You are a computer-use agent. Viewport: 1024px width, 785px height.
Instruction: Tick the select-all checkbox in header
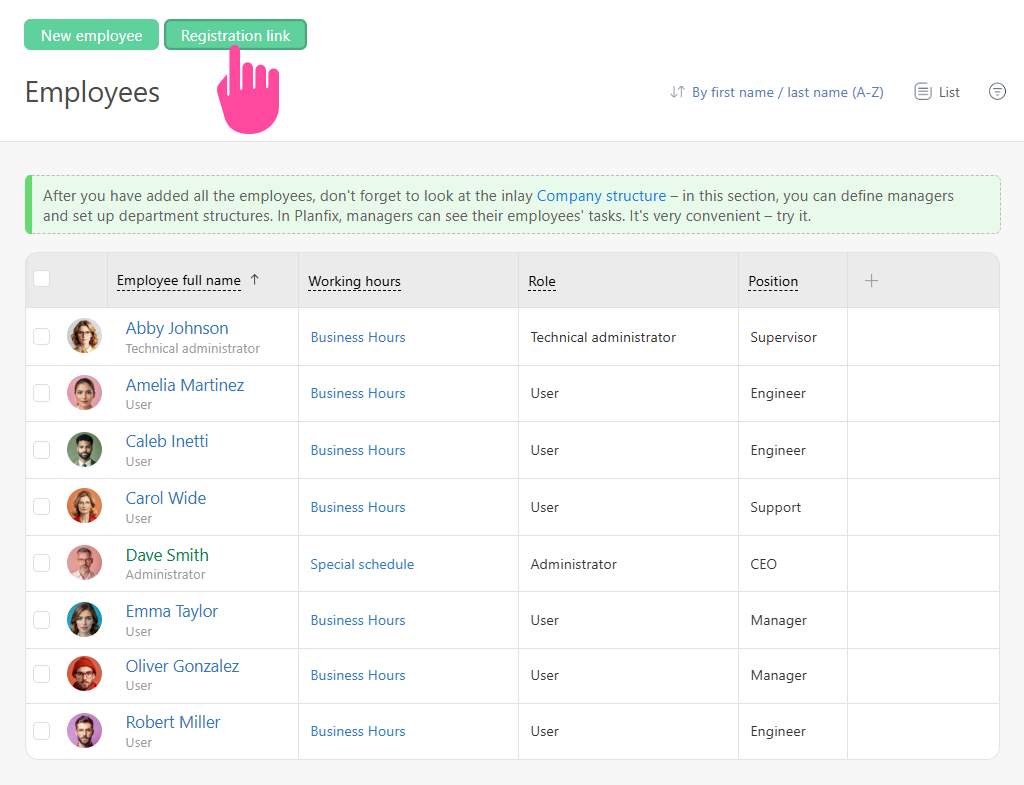[x=42, y=279]
